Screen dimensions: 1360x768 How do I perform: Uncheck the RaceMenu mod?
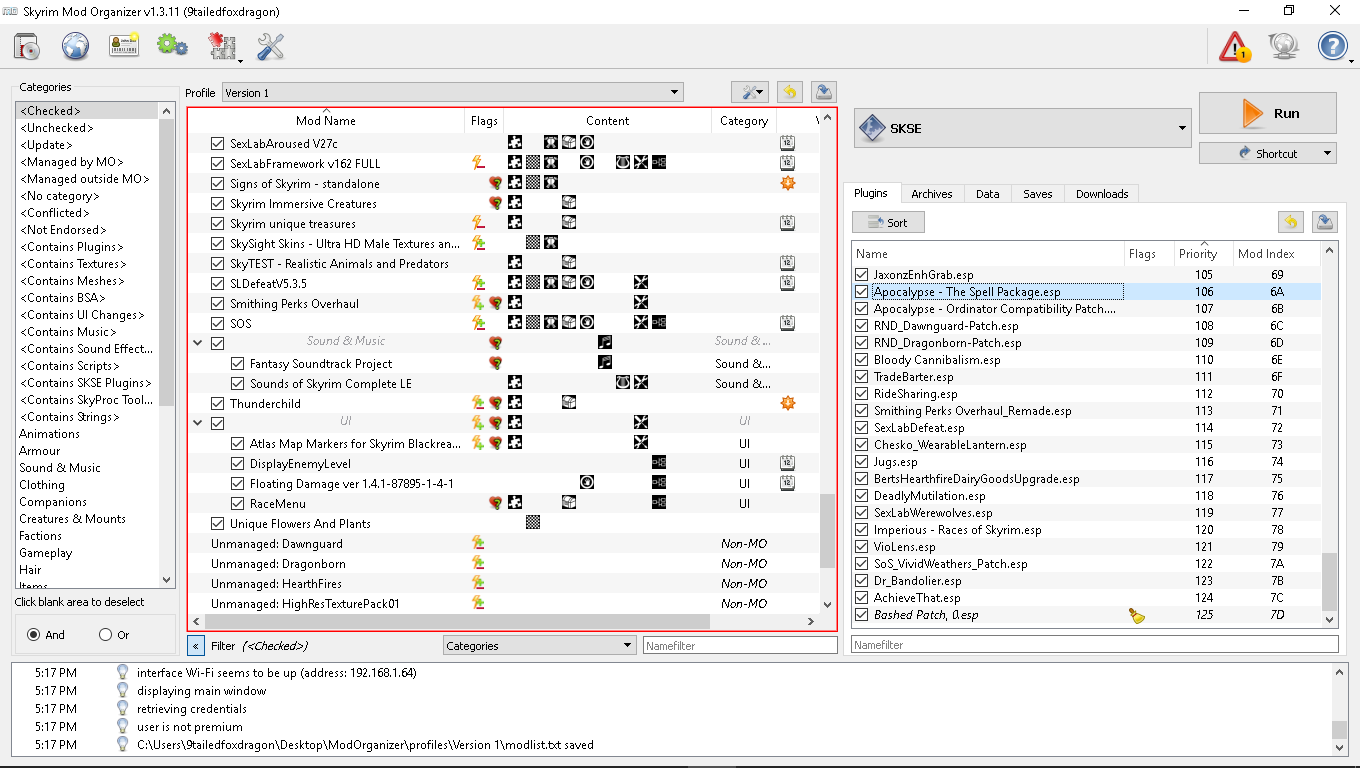[x=238, y=504]
